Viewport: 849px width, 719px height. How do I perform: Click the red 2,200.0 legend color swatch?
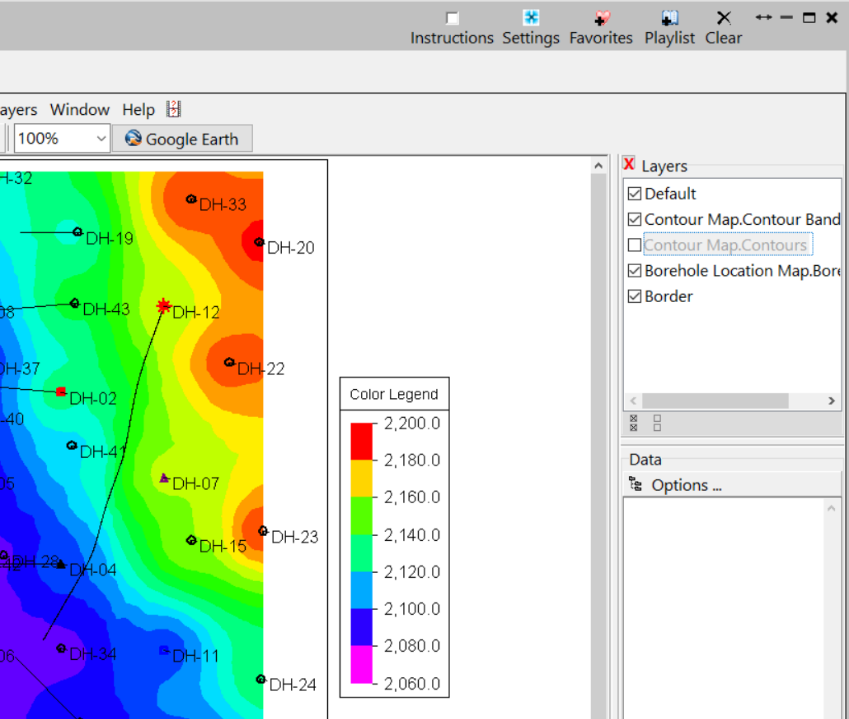[361, 441]
